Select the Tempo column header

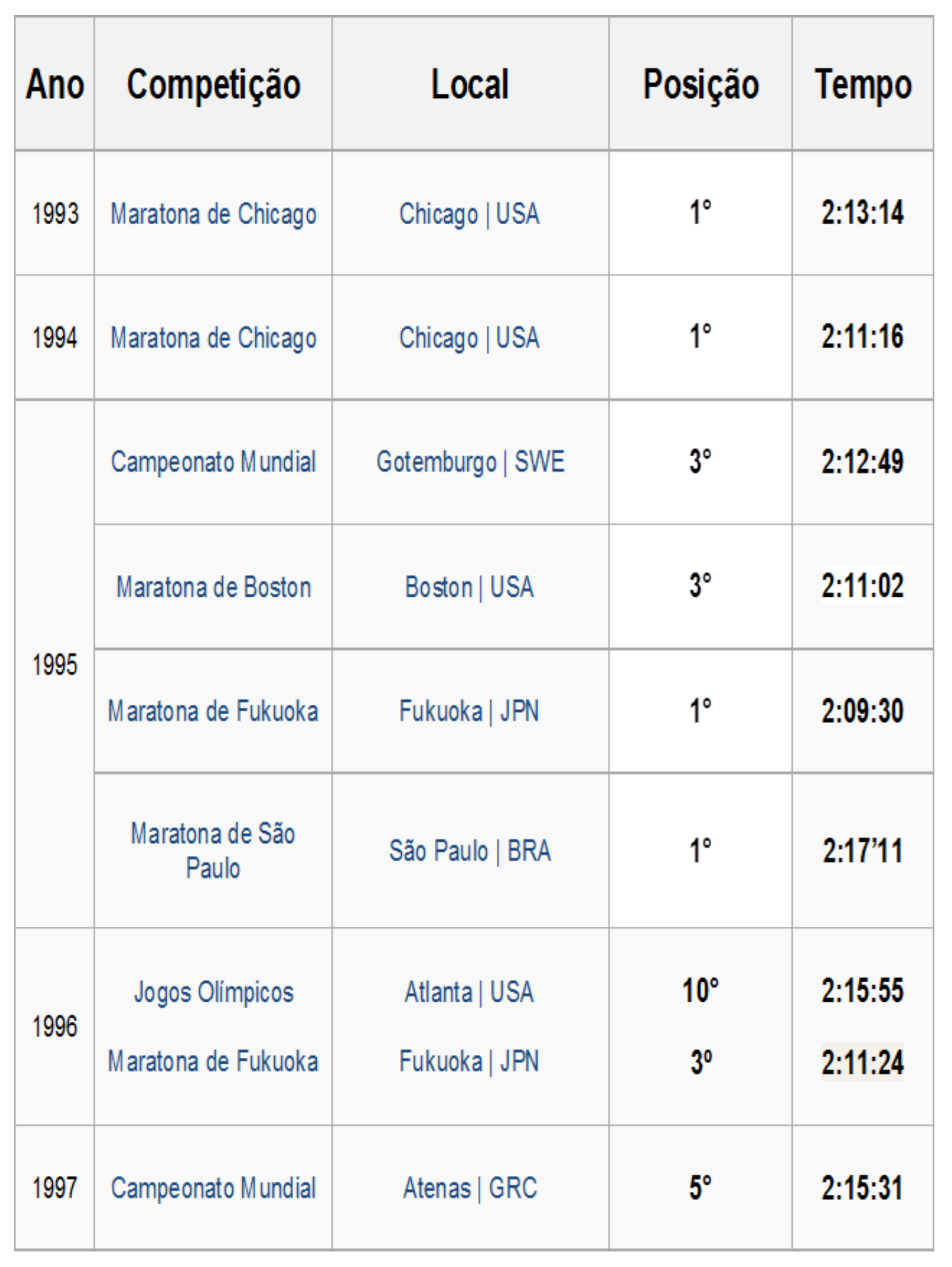tap(862, 84)
